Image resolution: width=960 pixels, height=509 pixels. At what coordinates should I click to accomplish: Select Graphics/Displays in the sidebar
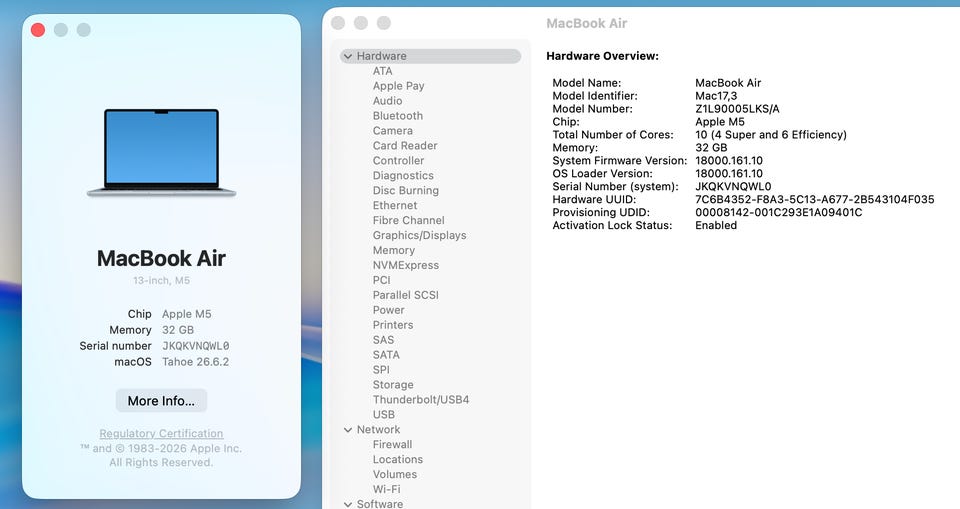[419, 235]
